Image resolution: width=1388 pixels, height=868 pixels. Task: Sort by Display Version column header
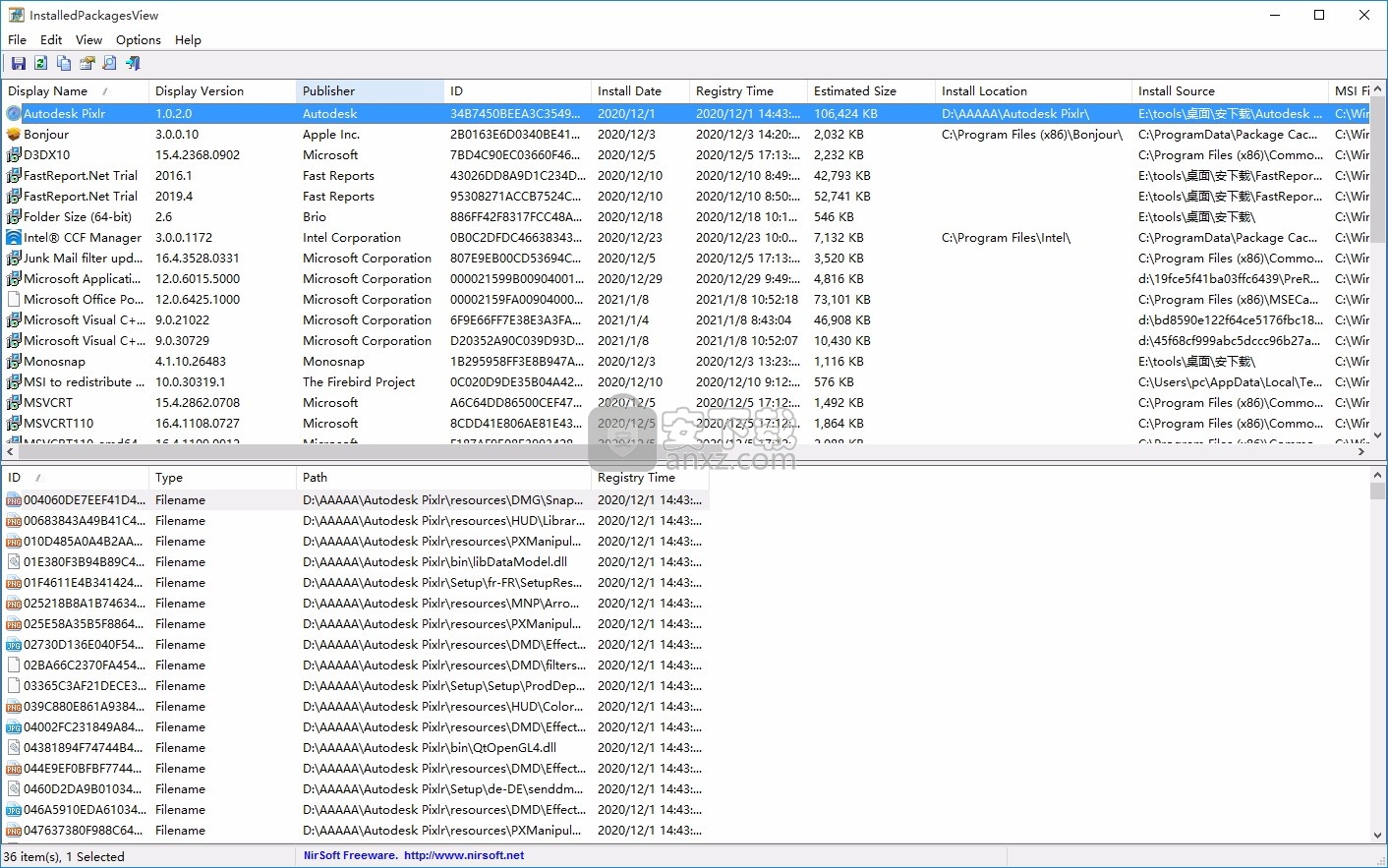pos(222,91)
